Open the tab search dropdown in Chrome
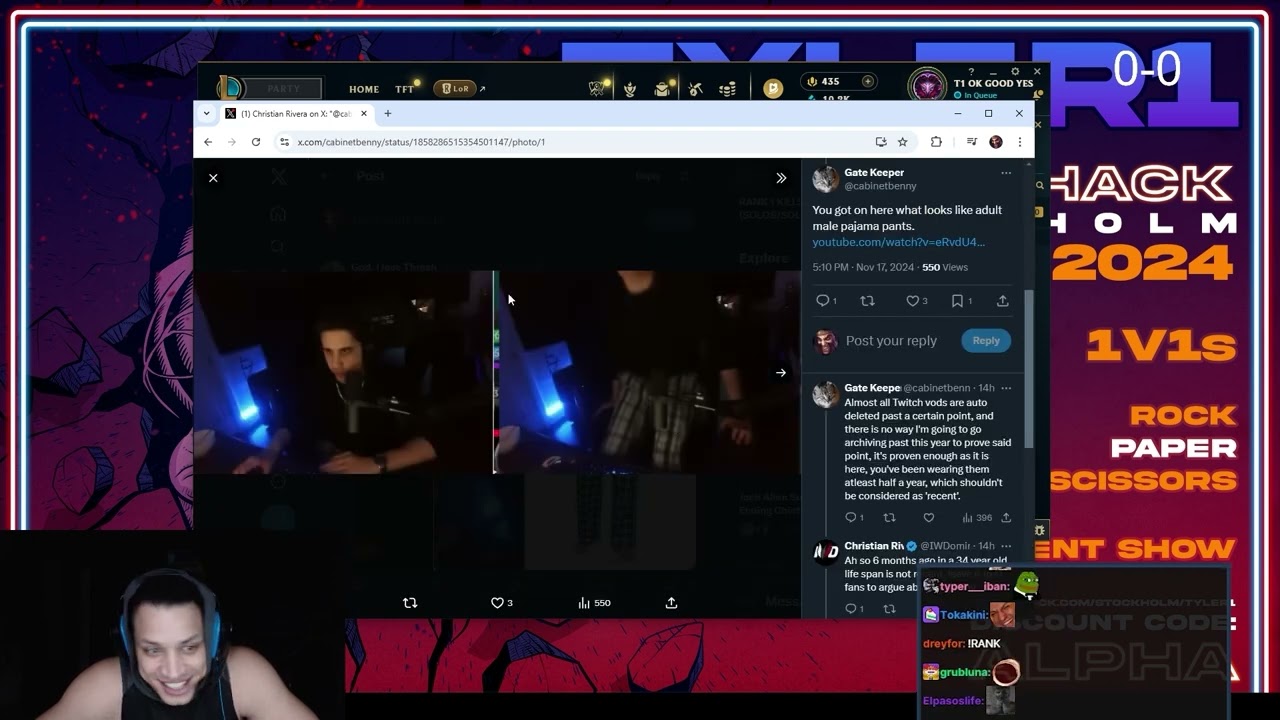1280x720 pixels. coord(207,113)
